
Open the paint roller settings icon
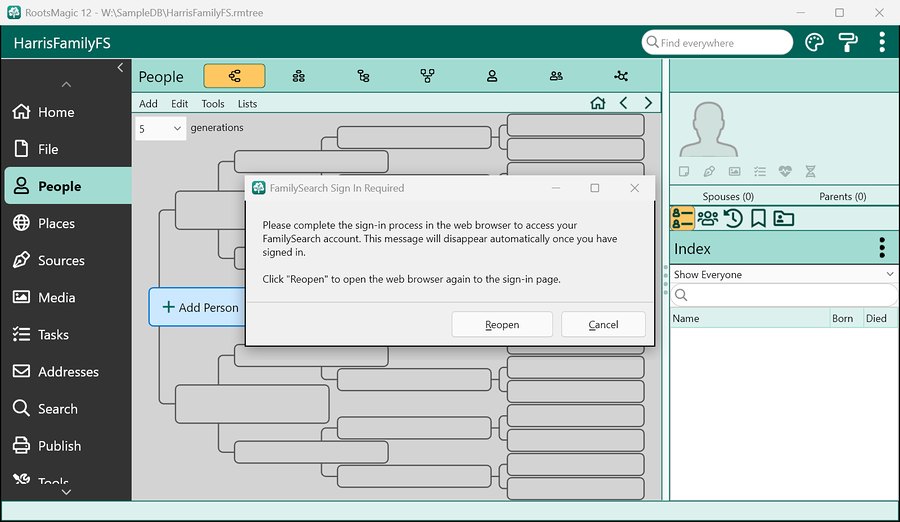click(x=848, y=42)
